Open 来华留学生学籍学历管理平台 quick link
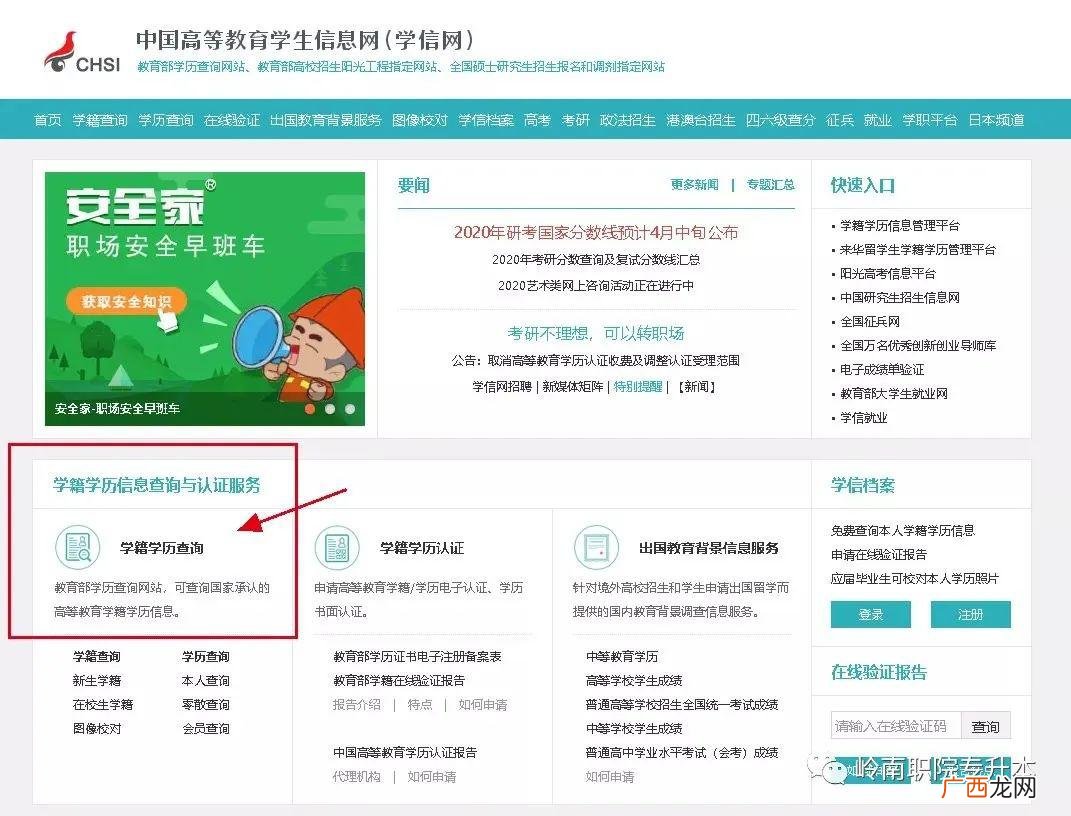This screenshot has width=1071, height=816. (x=918, y=250)
